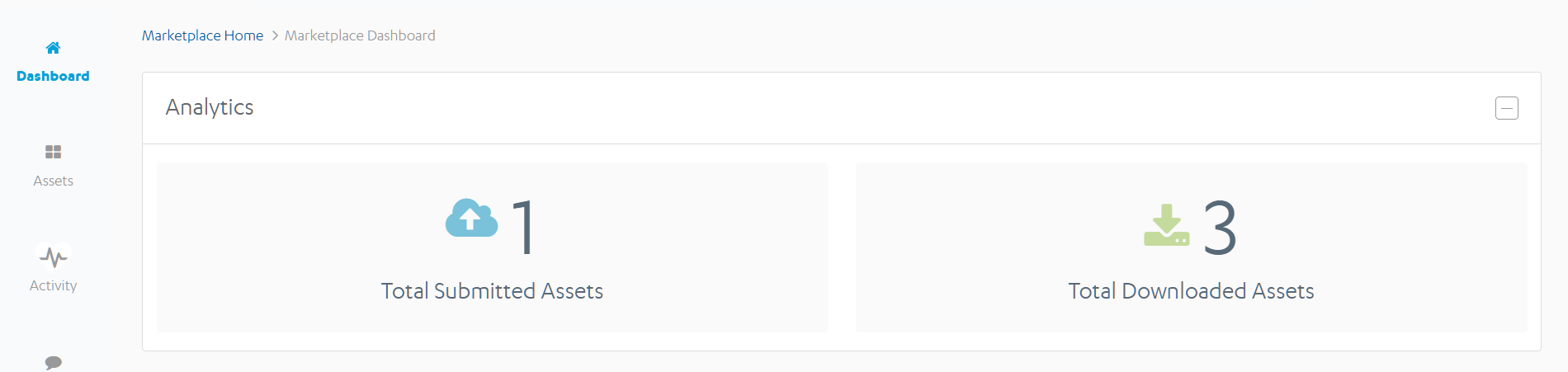Click the submitted assets count 1
This screenshot has width=1568, height=372.
click(525, 227)
